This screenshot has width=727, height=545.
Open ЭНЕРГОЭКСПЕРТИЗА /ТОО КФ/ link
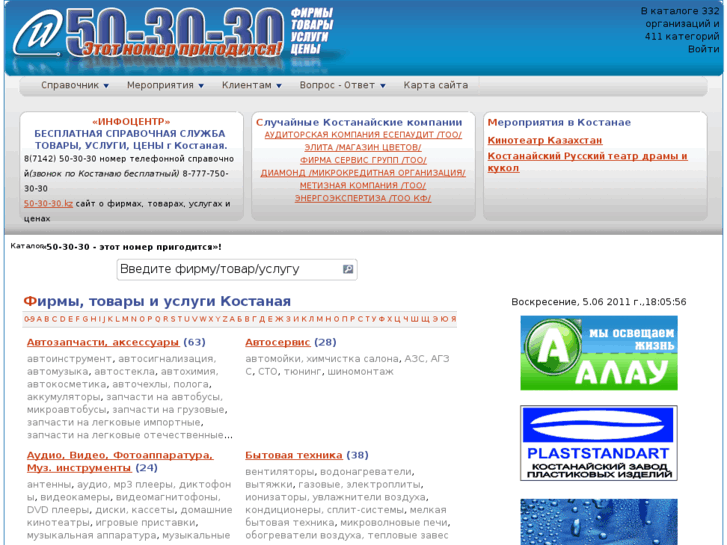(363, 199)
